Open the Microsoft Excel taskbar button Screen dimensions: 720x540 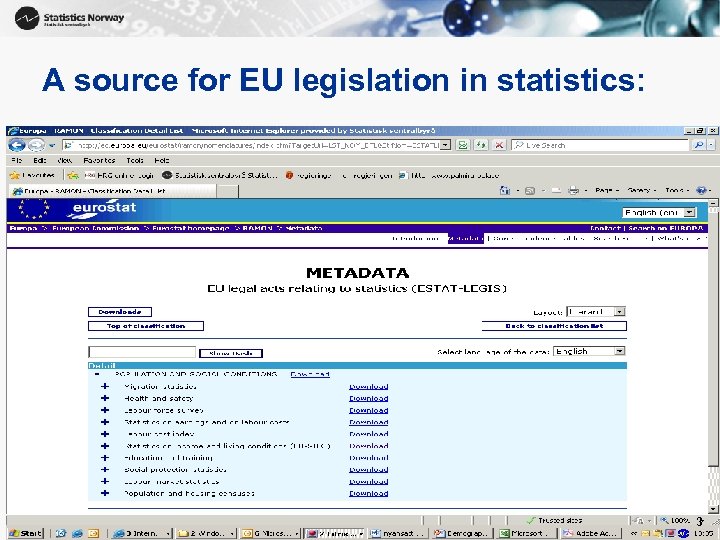click(527, 533)
